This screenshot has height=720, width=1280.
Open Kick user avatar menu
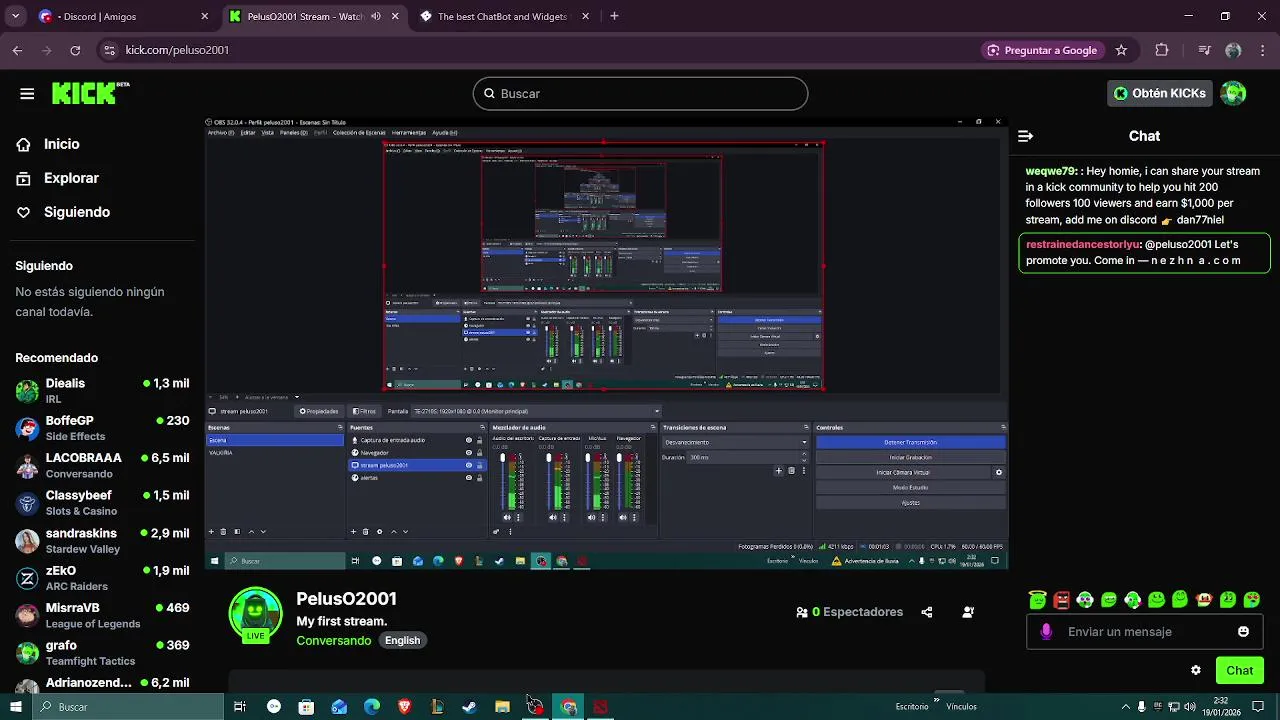(x=1233, y=93)
